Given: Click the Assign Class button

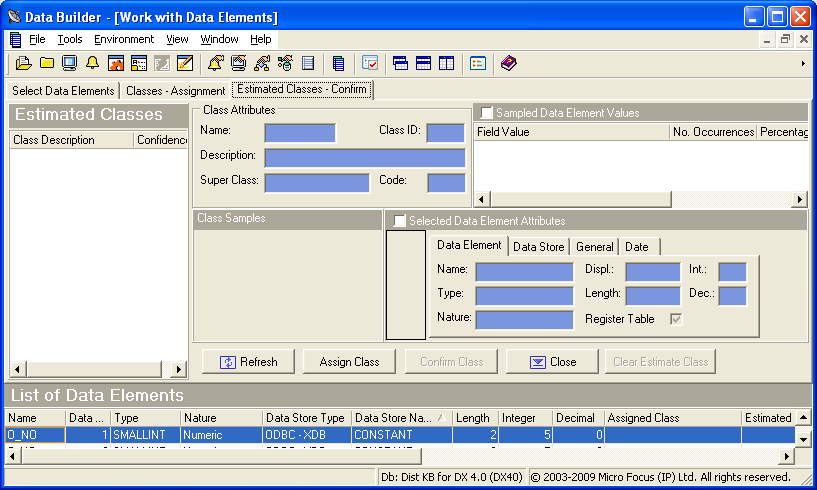Looking at the screenshot, I should click(349, 362).
